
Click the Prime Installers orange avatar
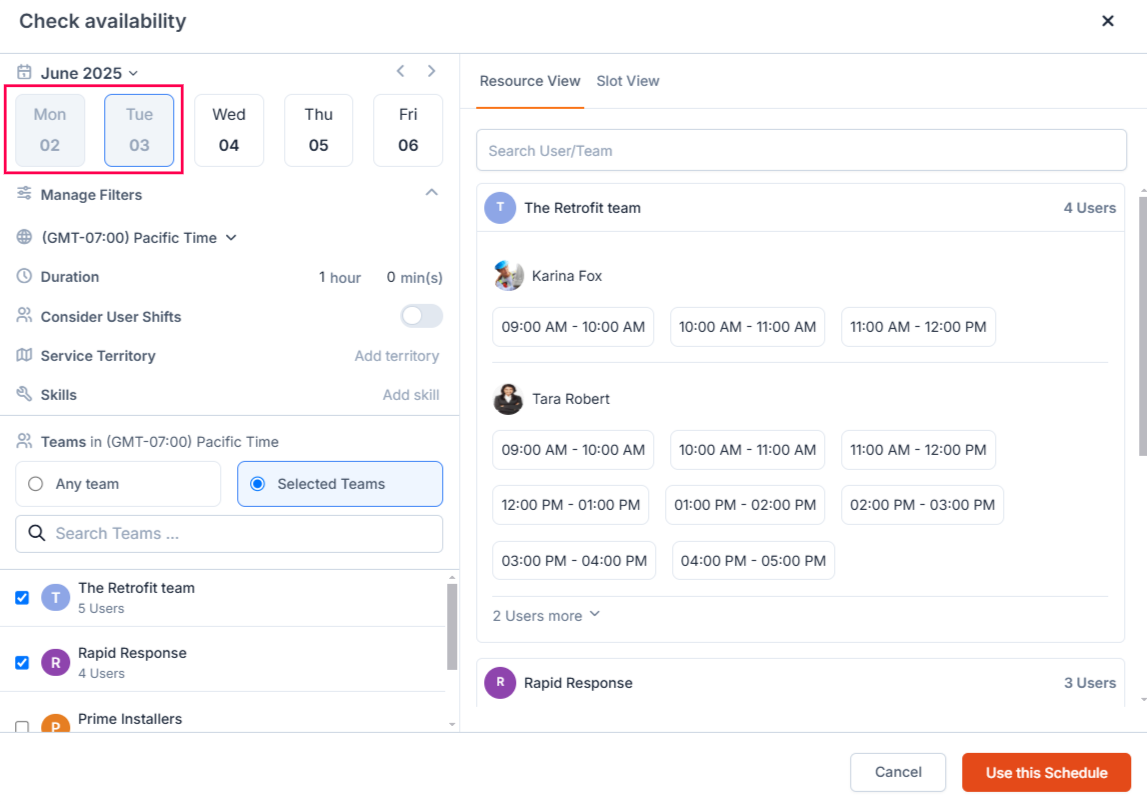(56, 723)
